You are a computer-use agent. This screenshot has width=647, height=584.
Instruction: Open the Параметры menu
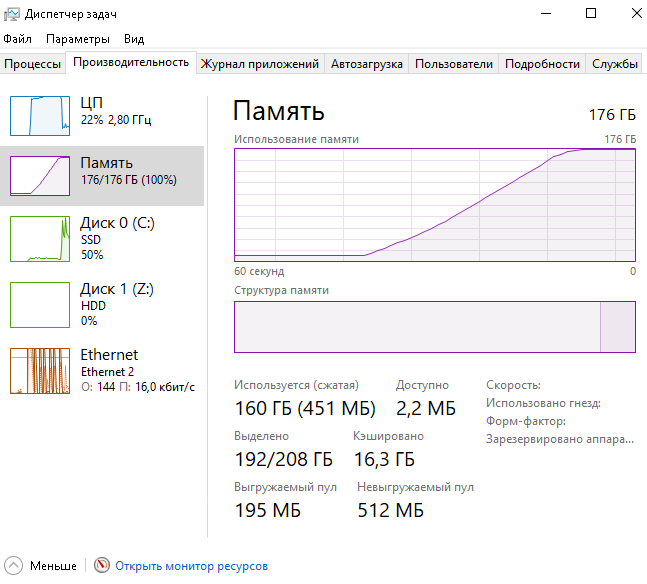[78, 39]
